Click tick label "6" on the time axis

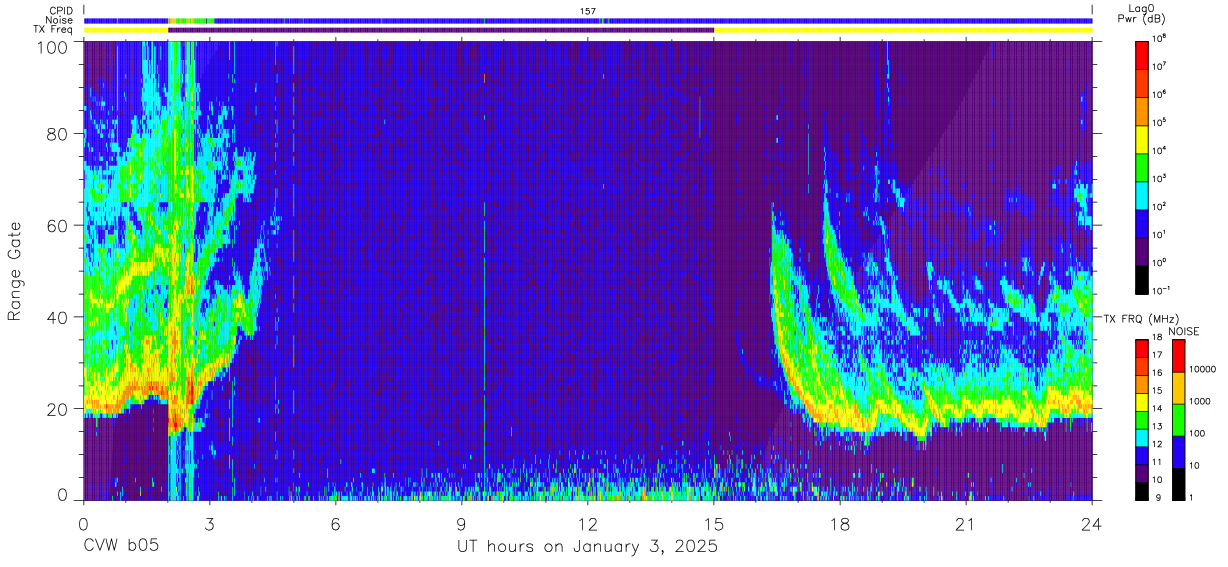[336, 525]
